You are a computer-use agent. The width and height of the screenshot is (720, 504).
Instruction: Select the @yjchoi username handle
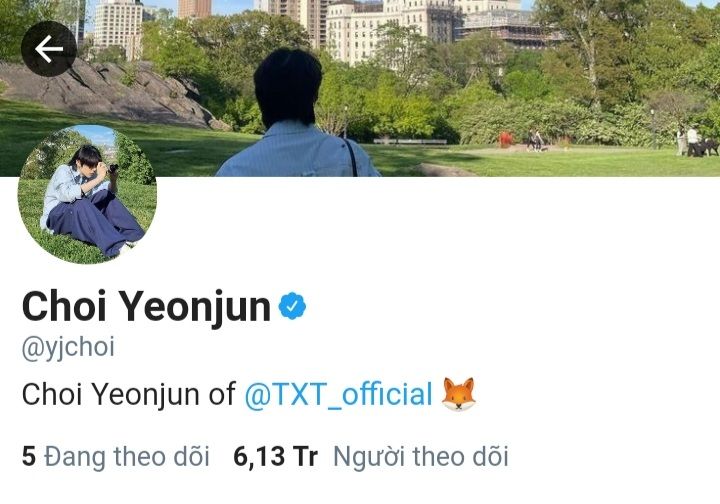tap(68, 347)
